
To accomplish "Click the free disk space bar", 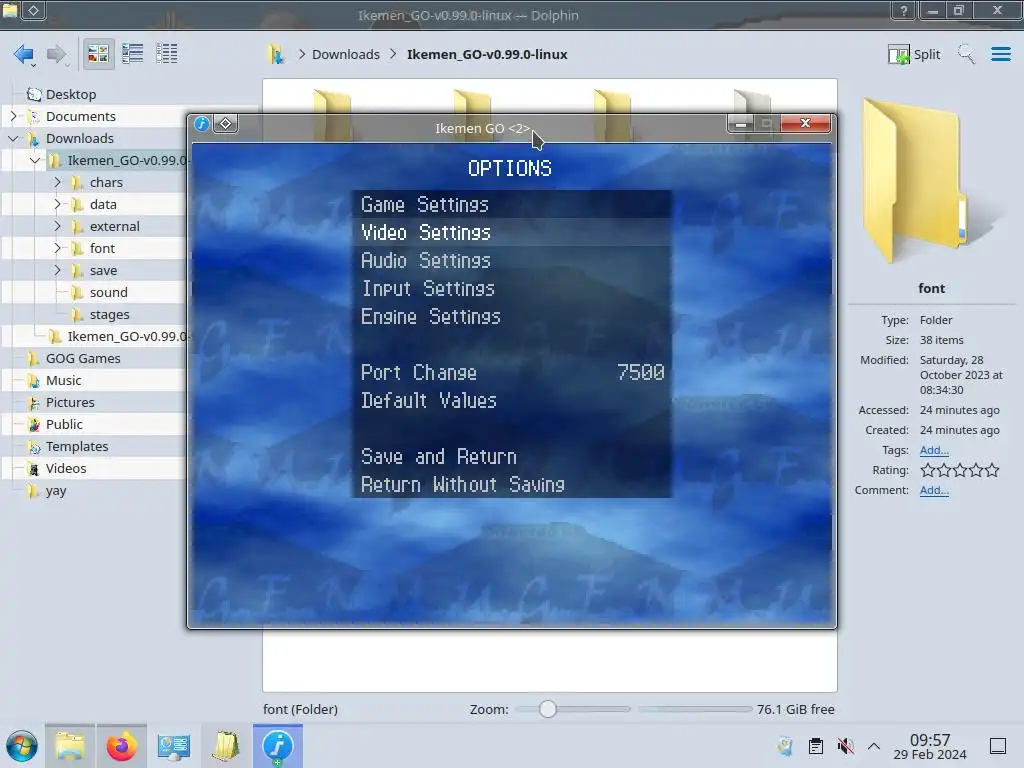I will pos(695,709).
